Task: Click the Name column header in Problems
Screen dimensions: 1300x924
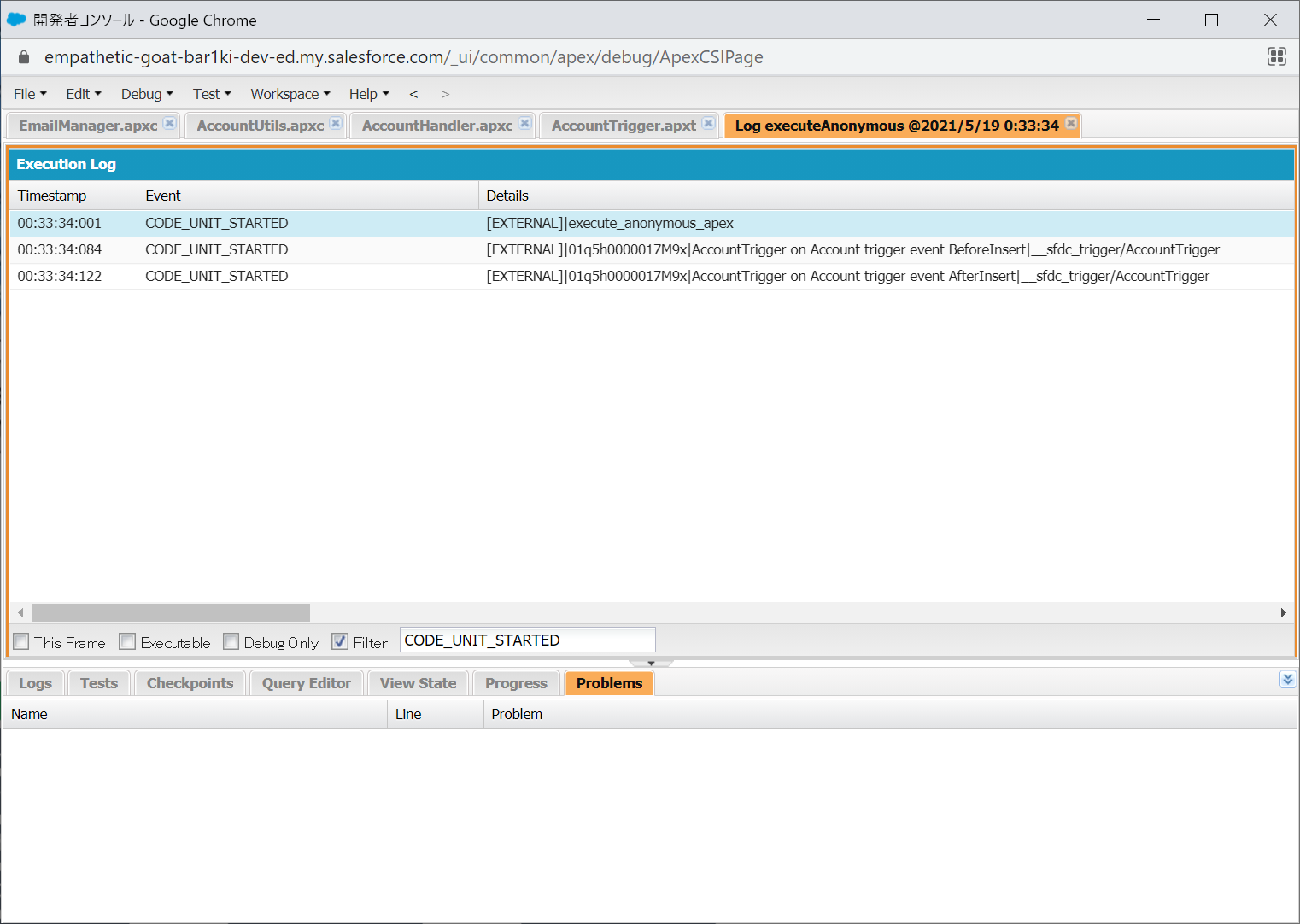Action: (195, 714)
